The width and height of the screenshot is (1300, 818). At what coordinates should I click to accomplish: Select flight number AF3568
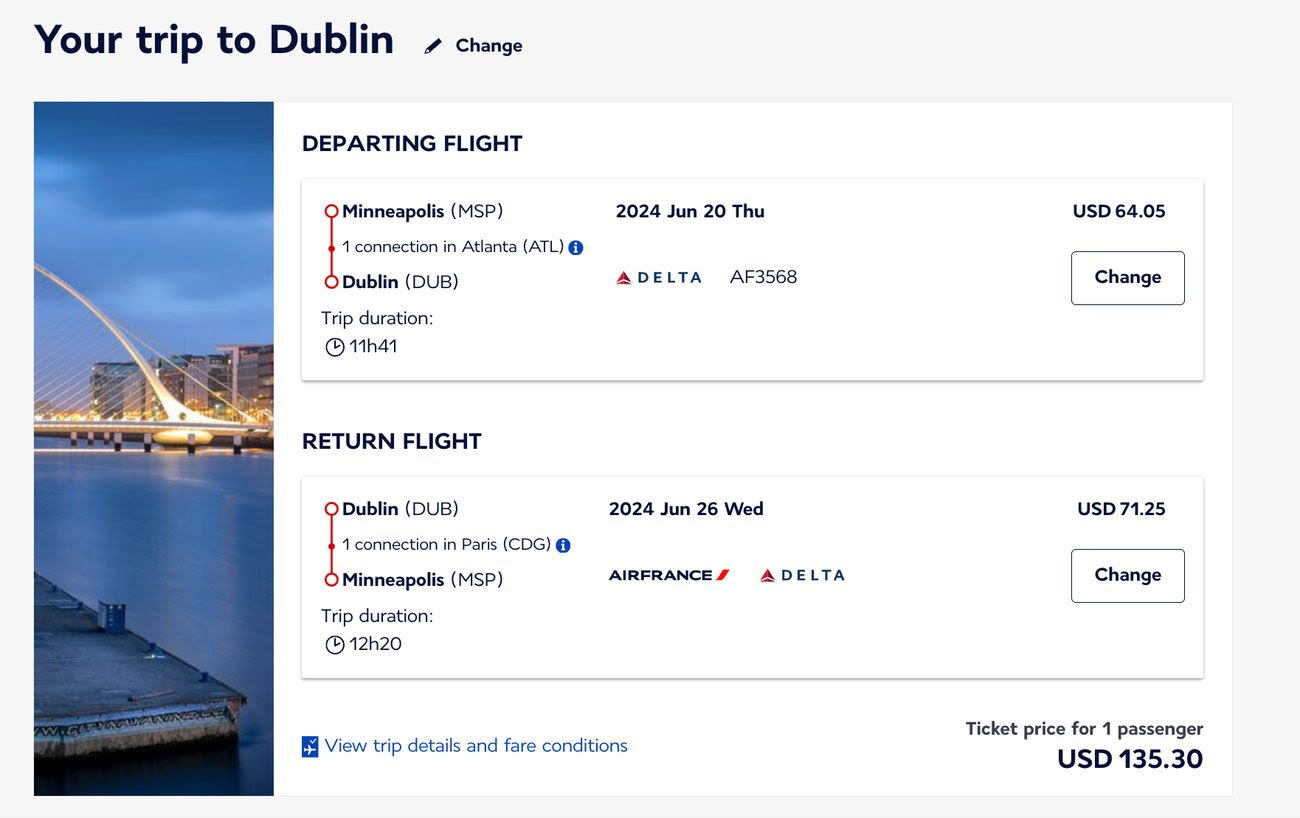[764, 277]
